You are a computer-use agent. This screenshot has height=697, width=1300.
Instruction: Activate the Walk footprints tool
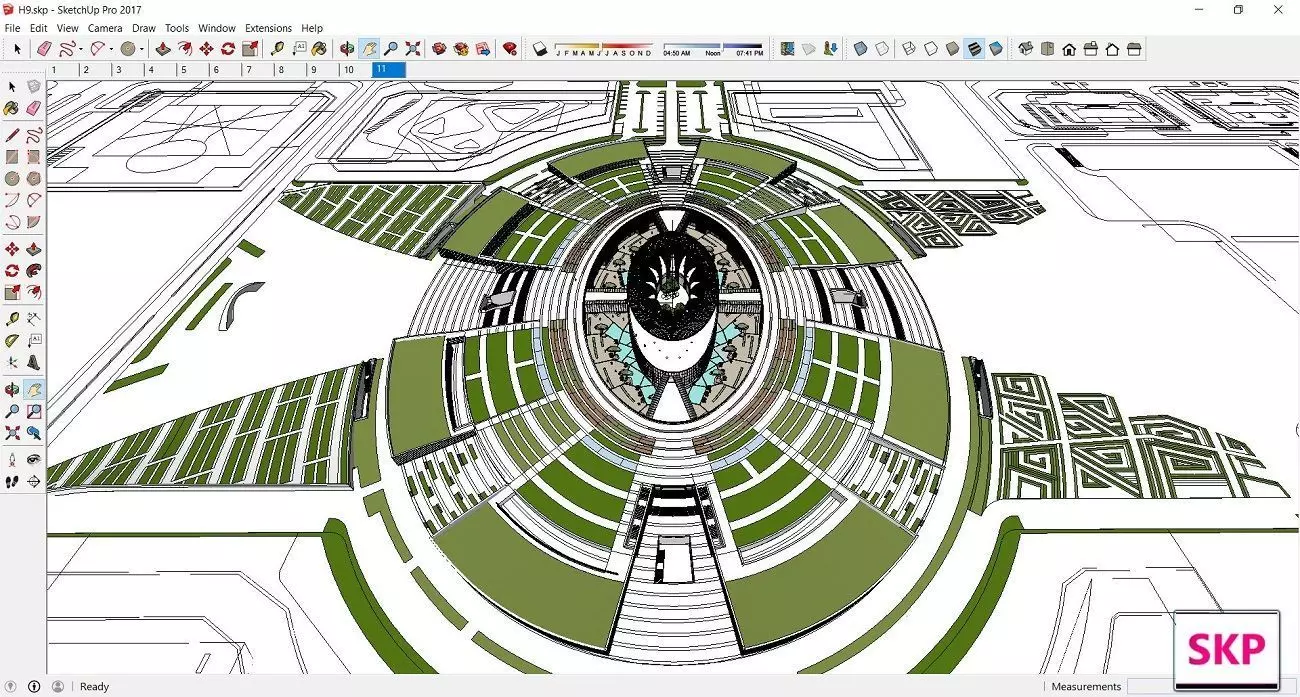[x=12, y=481]
